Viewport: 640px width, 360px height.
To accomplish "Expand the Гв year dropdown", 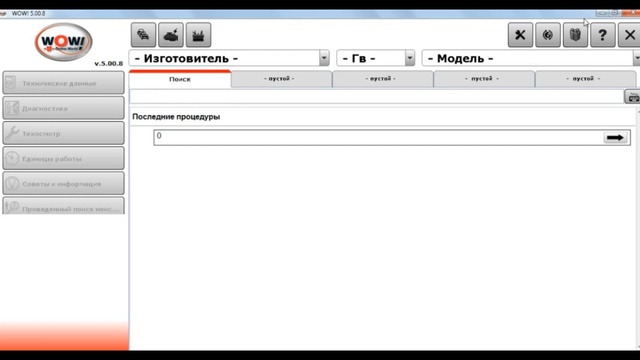I will [376, 58].
